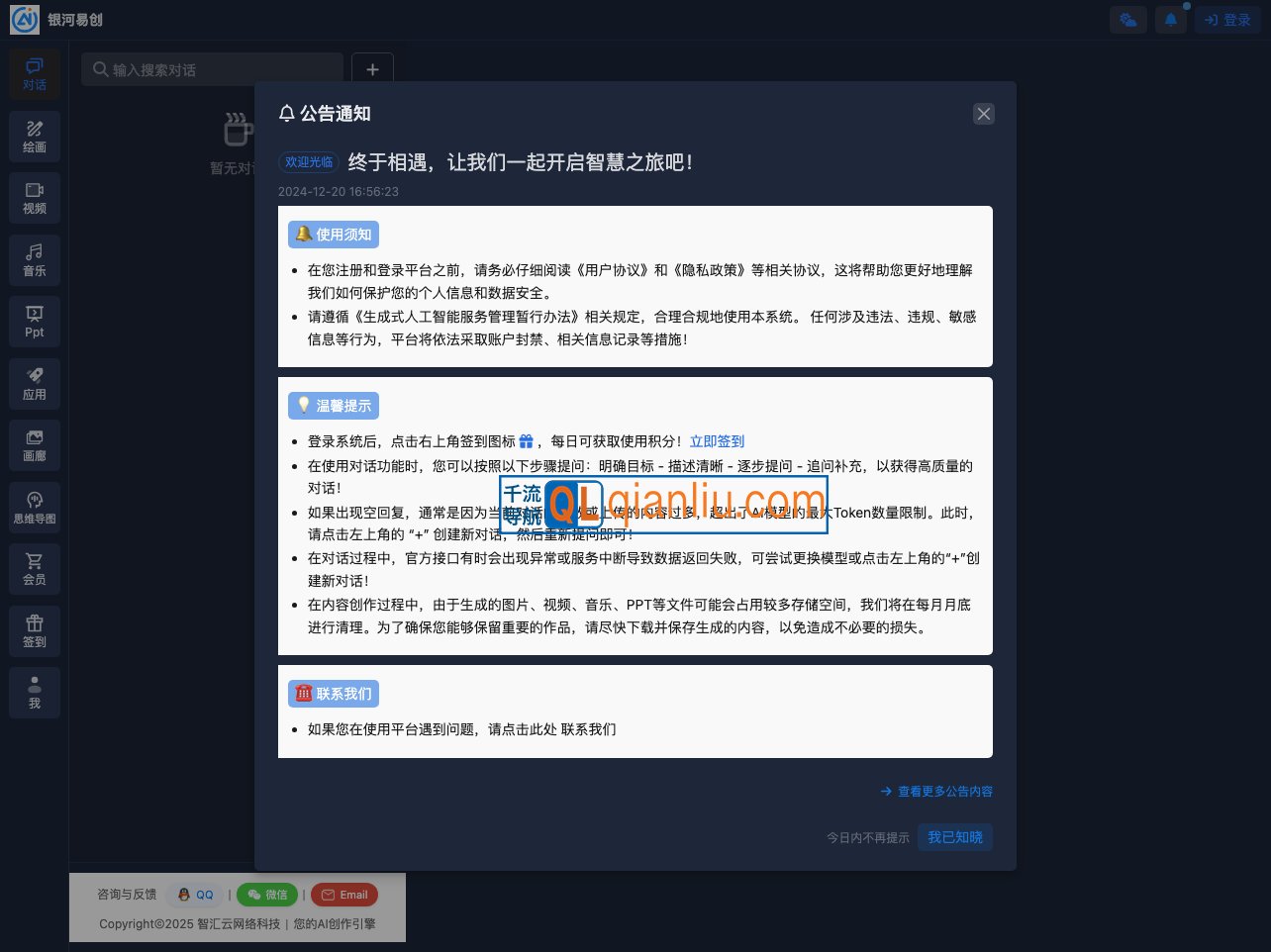Select the 绘画 (drawing) sidebar icon
The height and width of the screenshot is (952, 1271).
pyautogui.click(x=35, y=137)
